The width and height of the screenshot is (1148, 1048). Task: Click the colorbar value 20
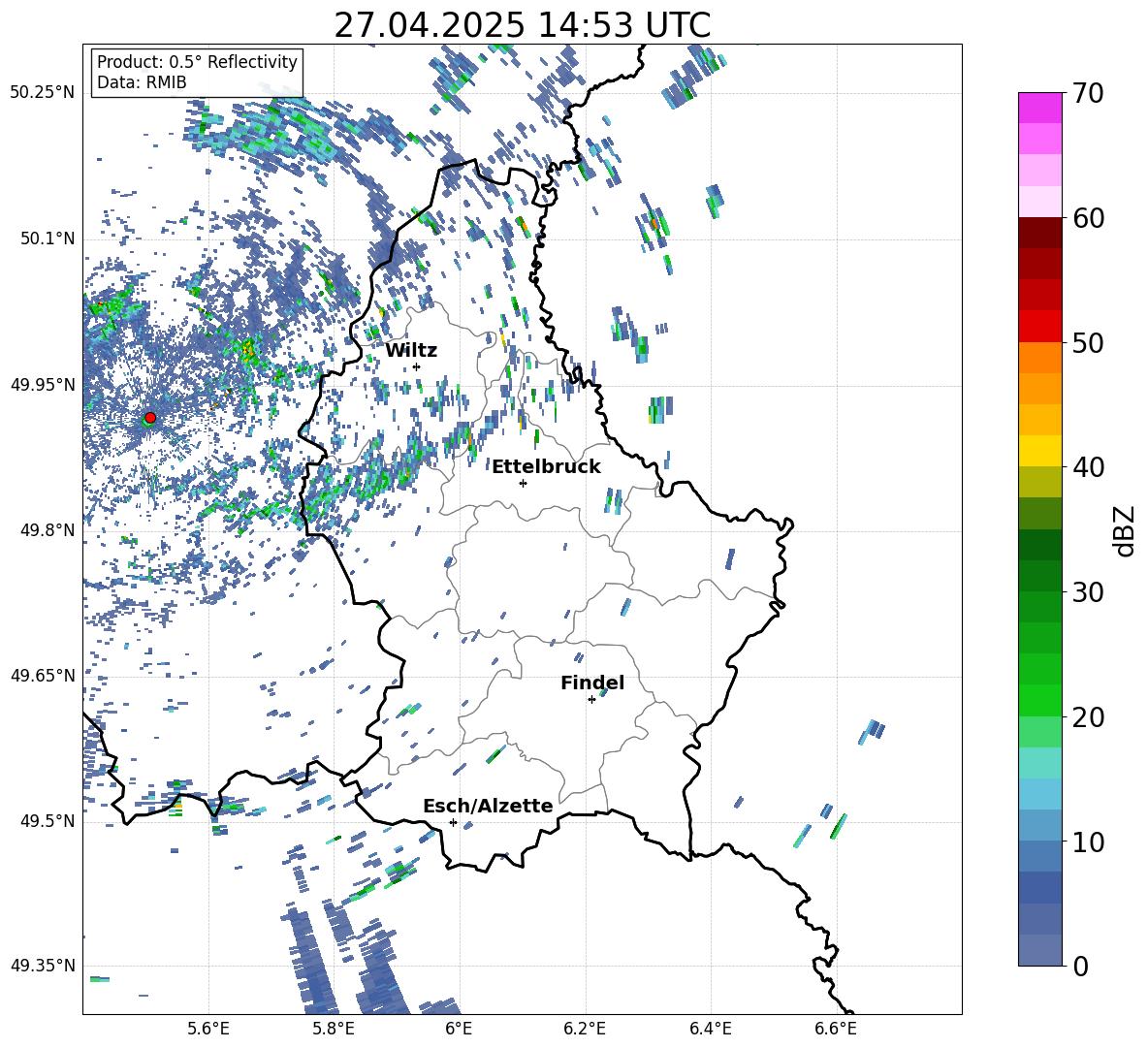tap(1088, 717)
